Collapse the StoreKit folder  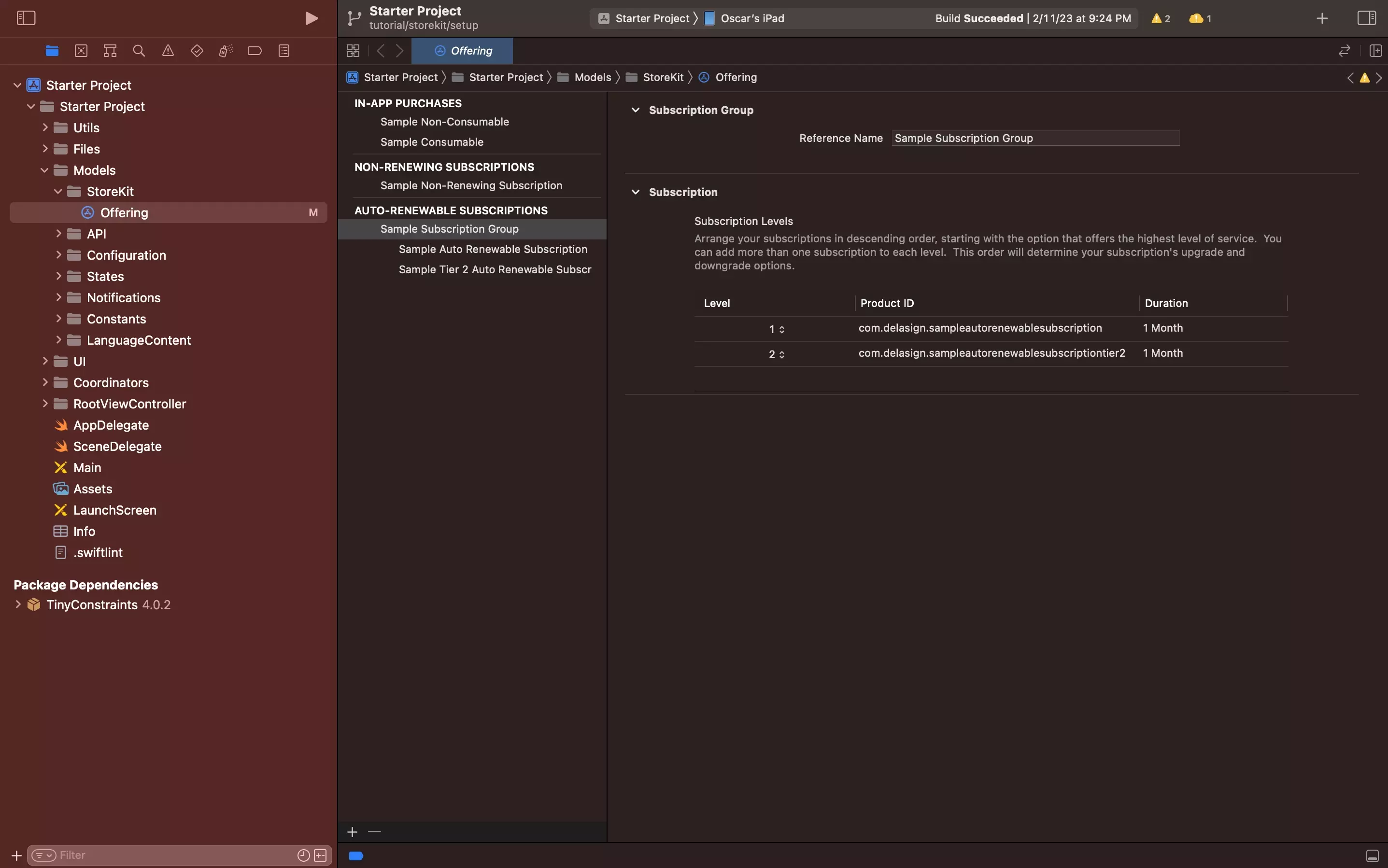[x=58, y=191]
